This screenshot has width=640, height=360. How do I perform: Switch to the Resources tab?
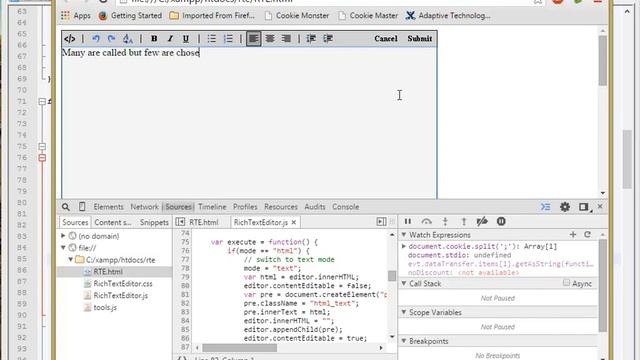coord(281,207)
